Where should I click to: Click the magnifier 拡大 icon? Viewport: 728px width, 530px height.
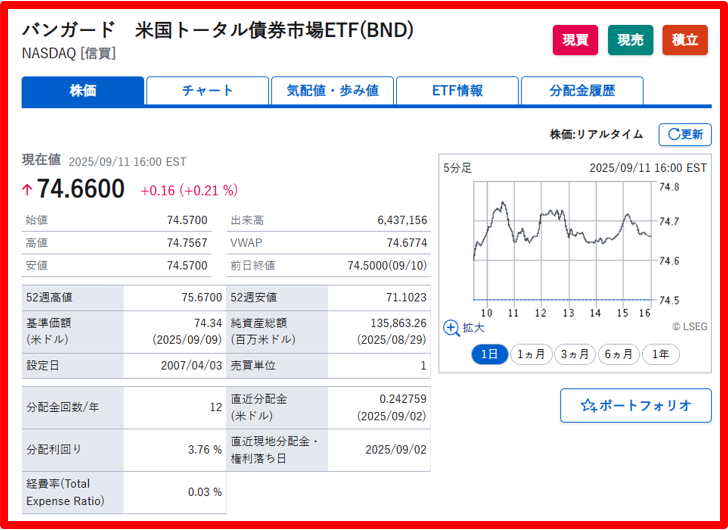coord(451,328)
